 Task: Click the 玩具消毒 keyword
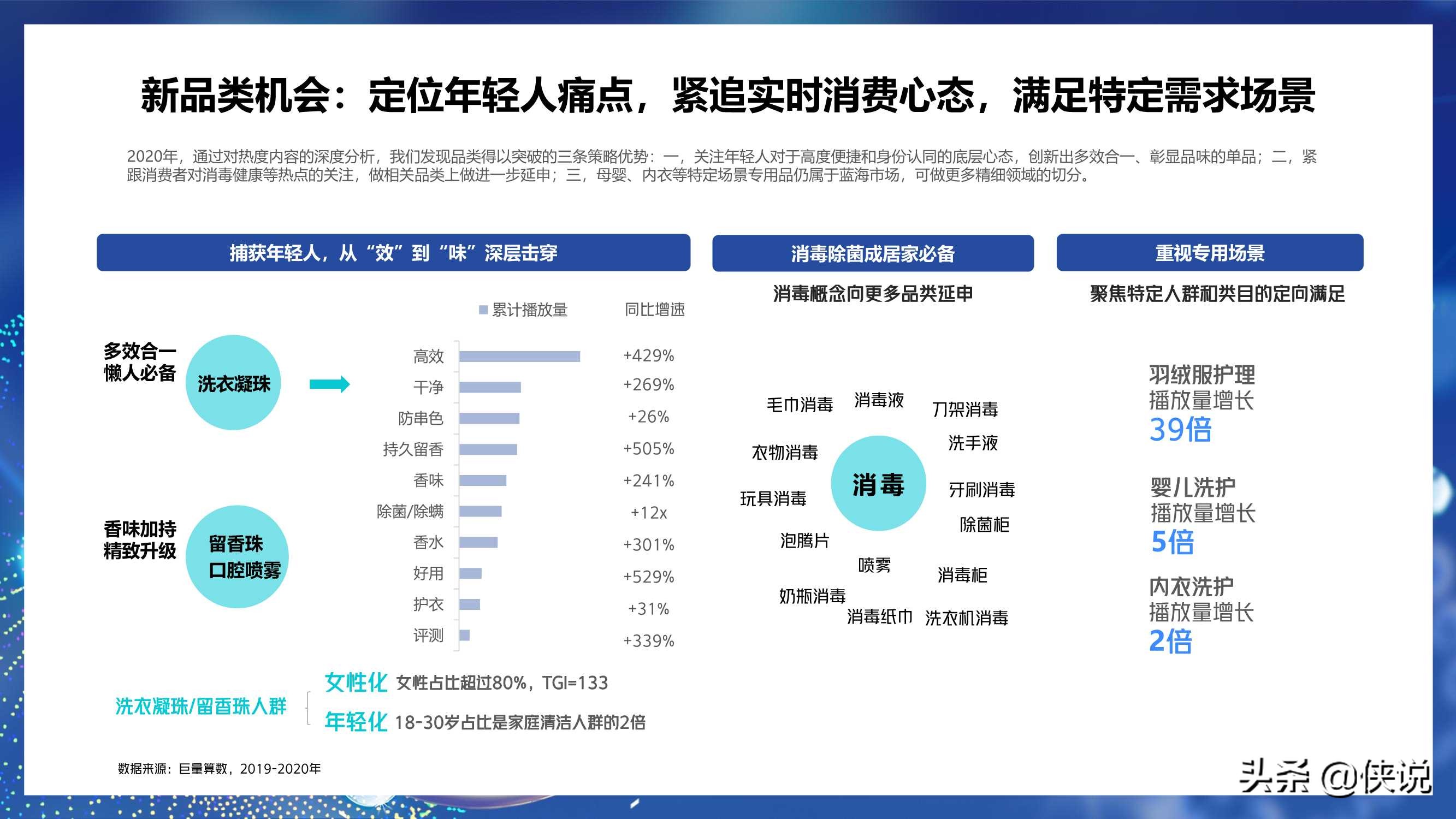(773, 498)
